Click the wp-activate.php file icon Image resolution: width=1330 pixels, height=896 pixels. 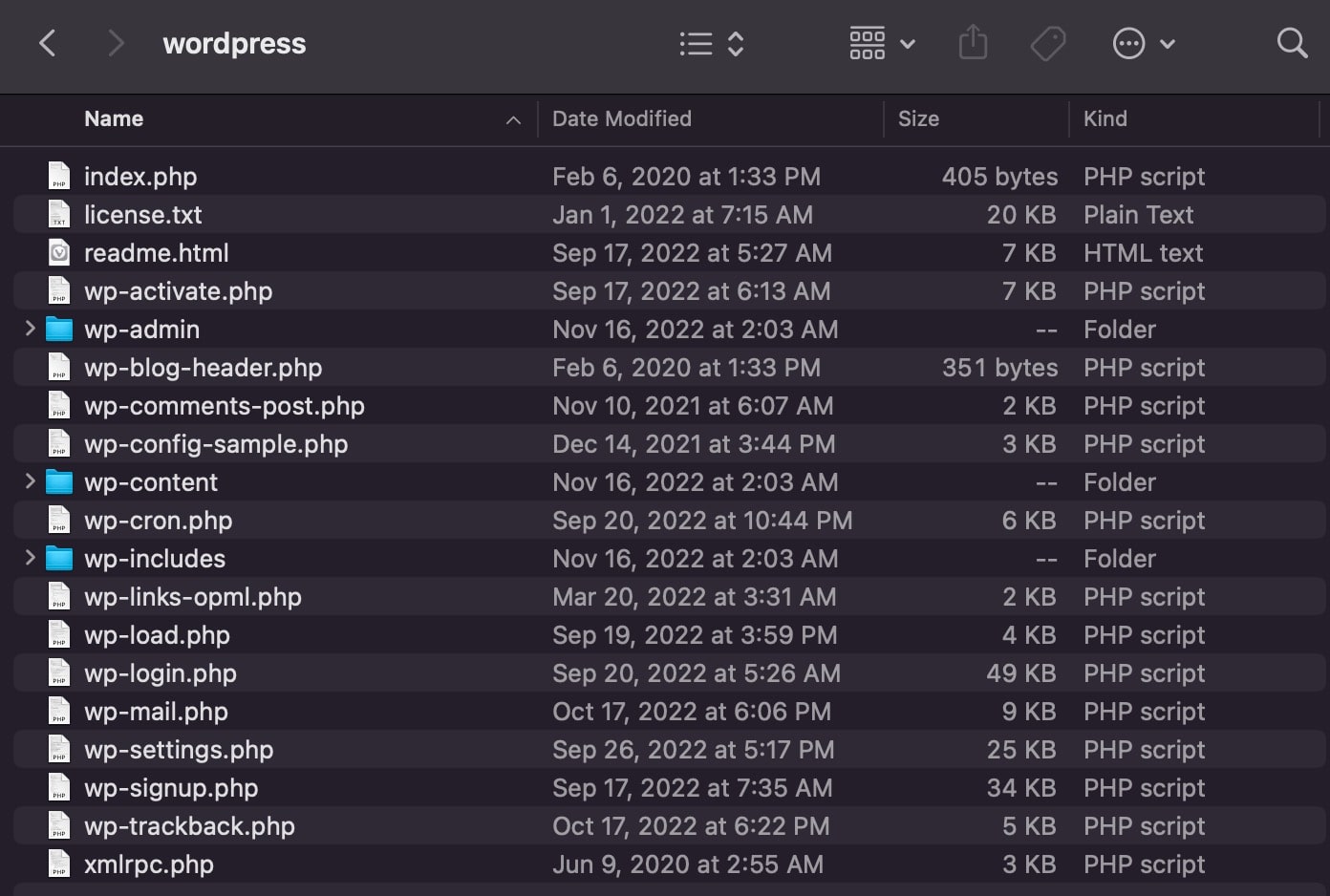click(x=59, y=290)
